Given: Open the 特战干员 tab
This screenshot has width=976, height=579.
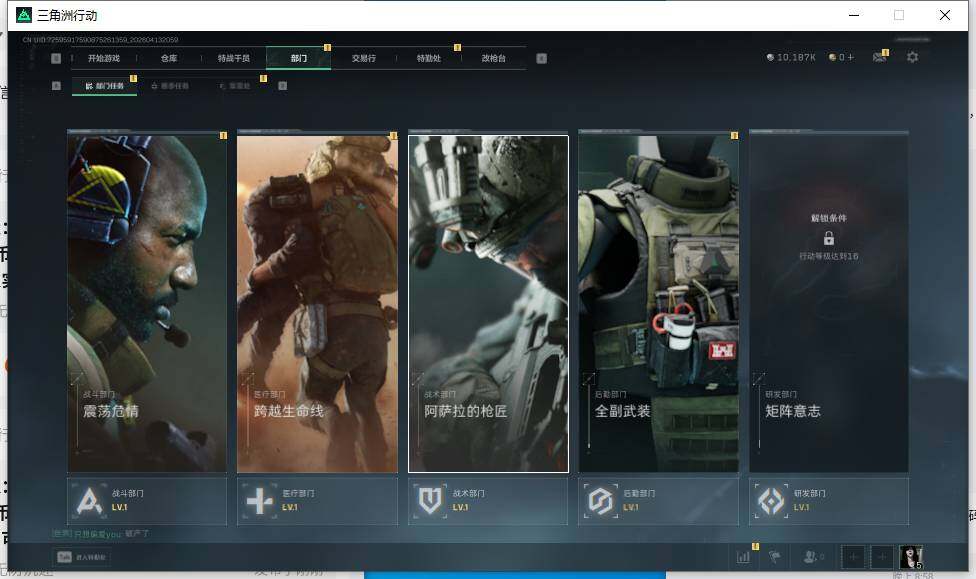Looking at the screenshot, I should (x=233, y=59).
